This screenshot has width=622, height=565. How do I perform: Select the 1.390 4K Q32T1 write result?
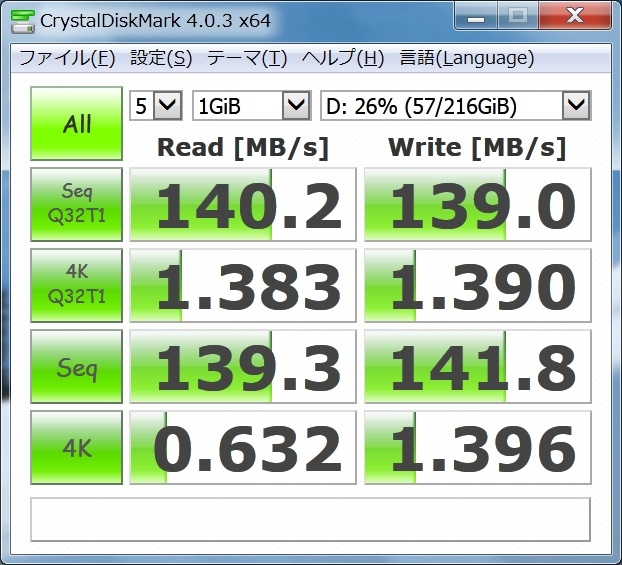coord(478,285)
